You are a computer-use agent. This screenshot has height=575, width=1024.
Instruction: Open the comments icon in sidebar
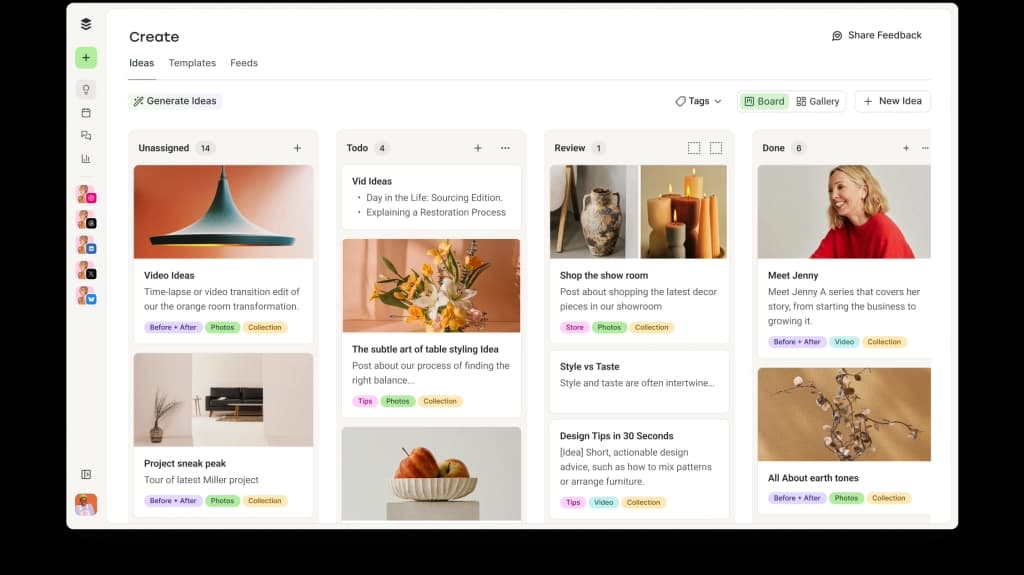(86, 136)
